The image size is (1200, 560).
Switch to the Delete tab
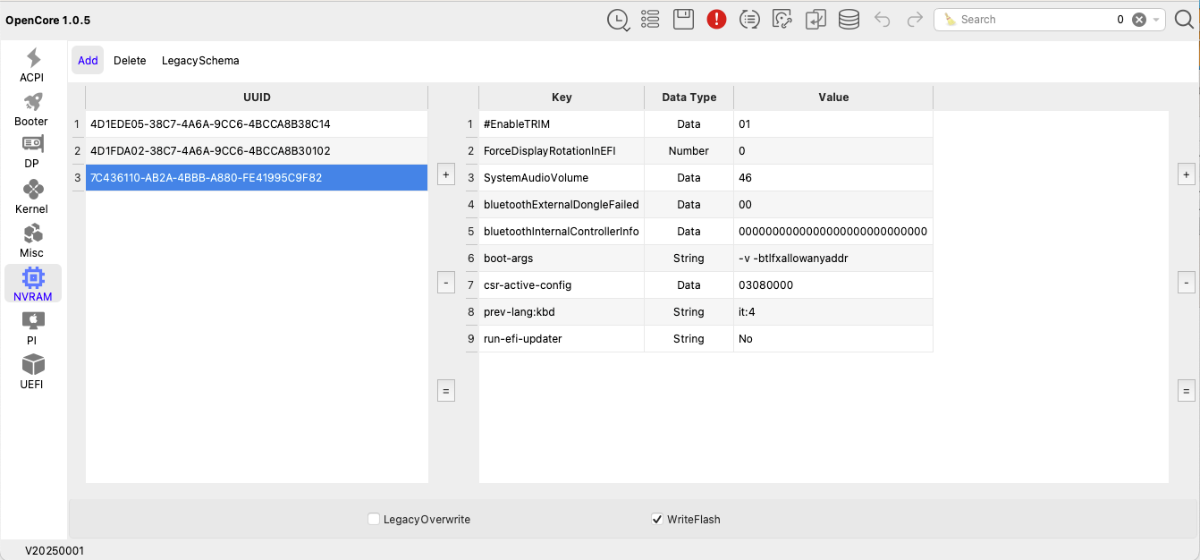129,60
